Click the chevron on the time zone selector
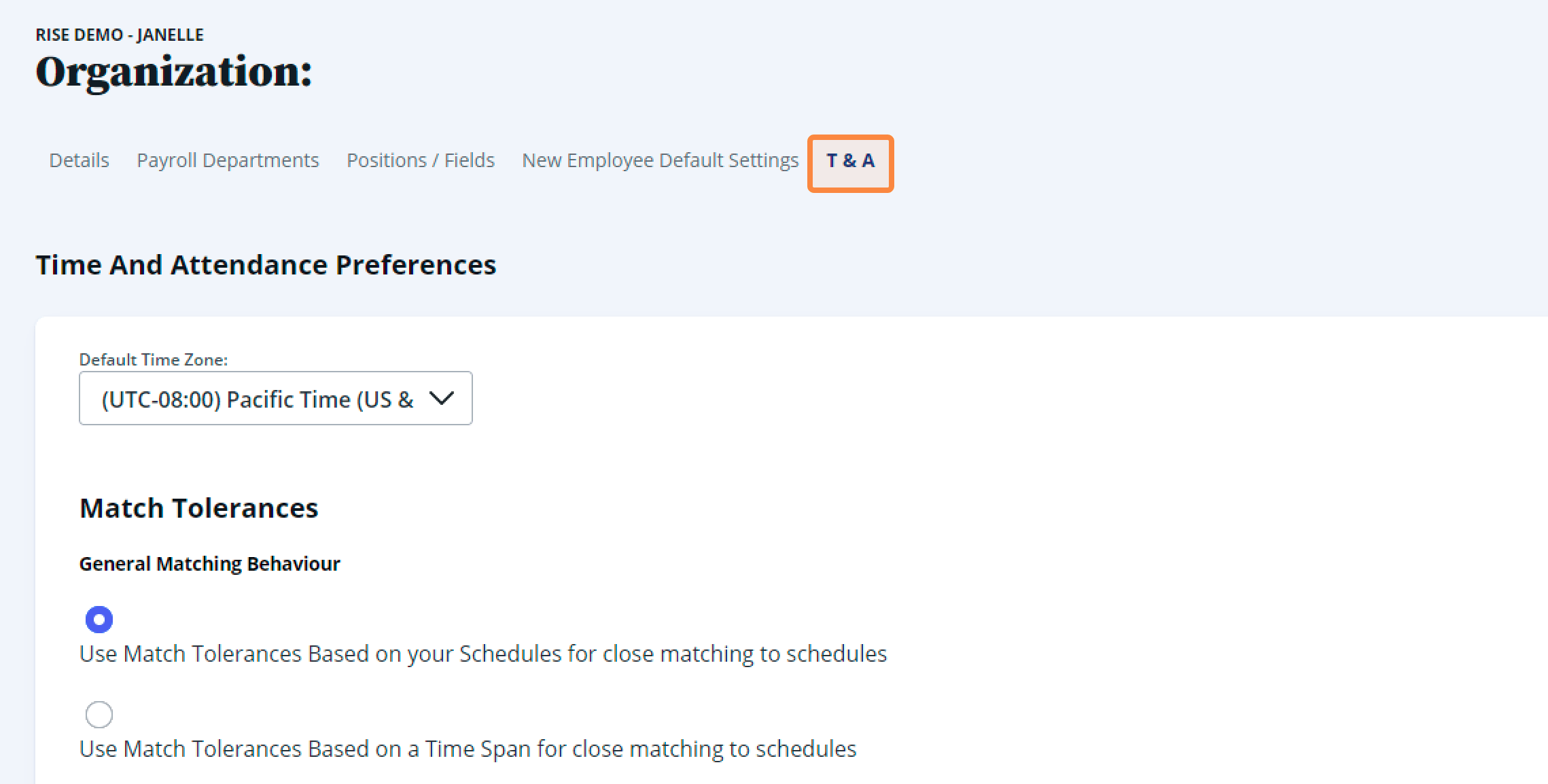 click(x=442, y=398)
